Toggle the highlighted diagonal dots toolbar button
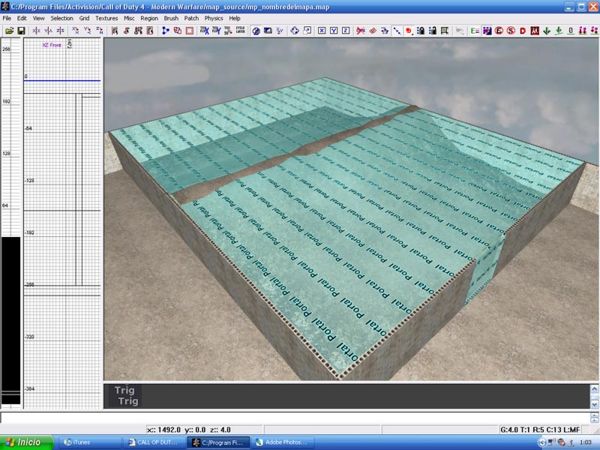 pyautogui.click(x=397, y=31)
